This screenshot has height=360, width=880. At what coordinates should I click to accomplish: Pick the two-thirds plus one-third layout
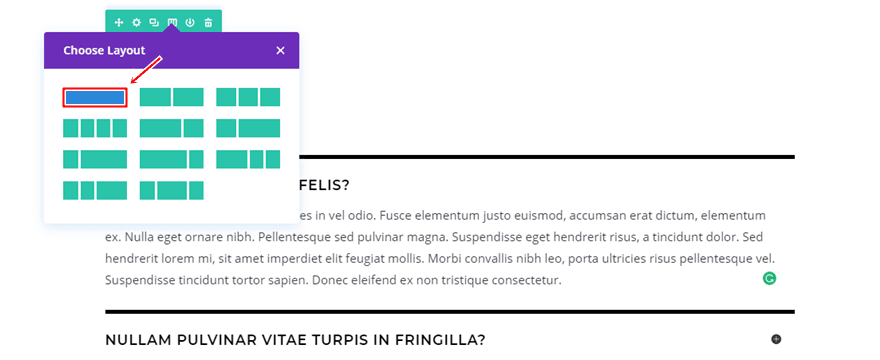[x=172, y=128]
